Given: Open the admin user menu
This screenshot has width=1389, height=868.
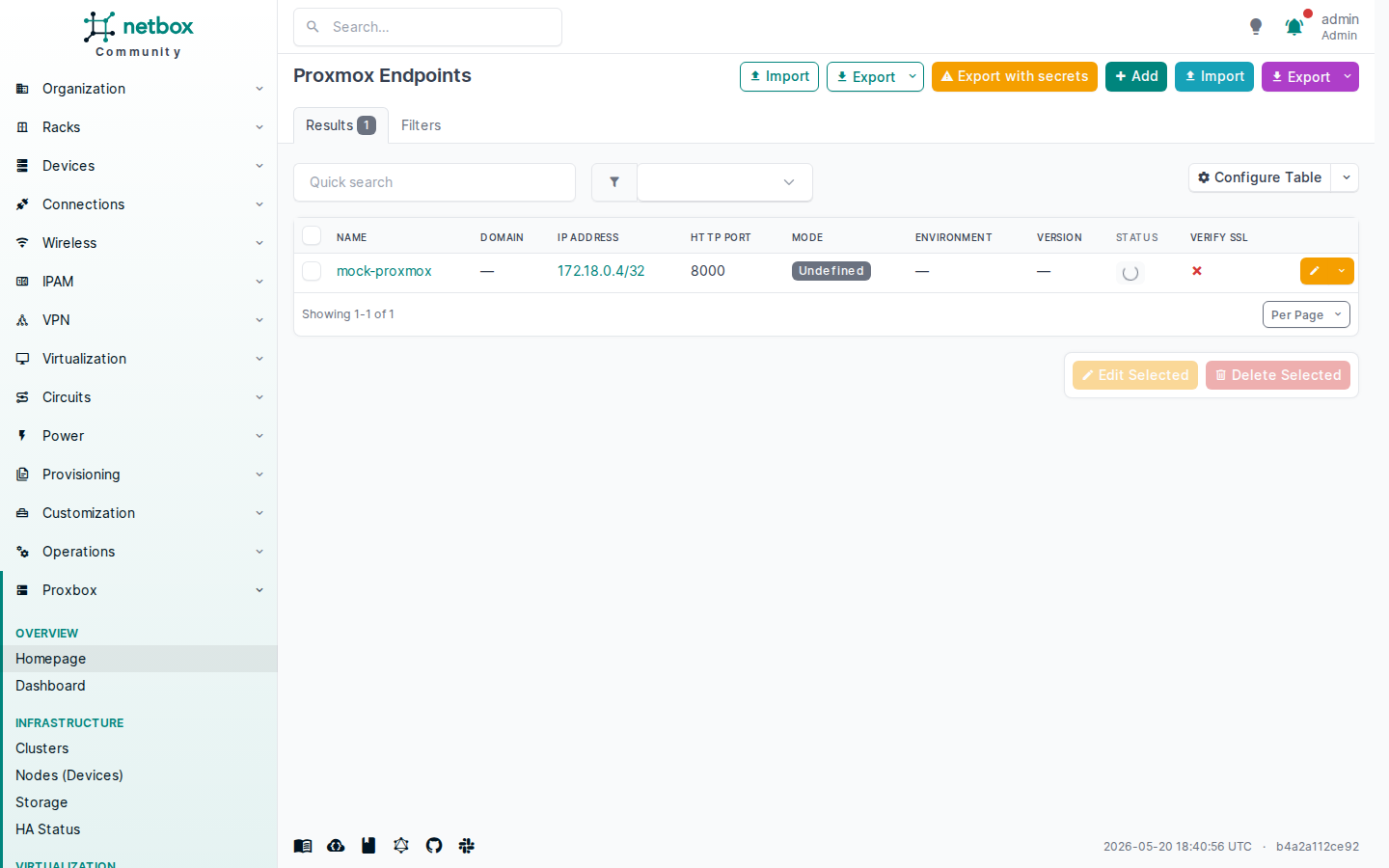Looking at the screenshot, I should 1340,27.
